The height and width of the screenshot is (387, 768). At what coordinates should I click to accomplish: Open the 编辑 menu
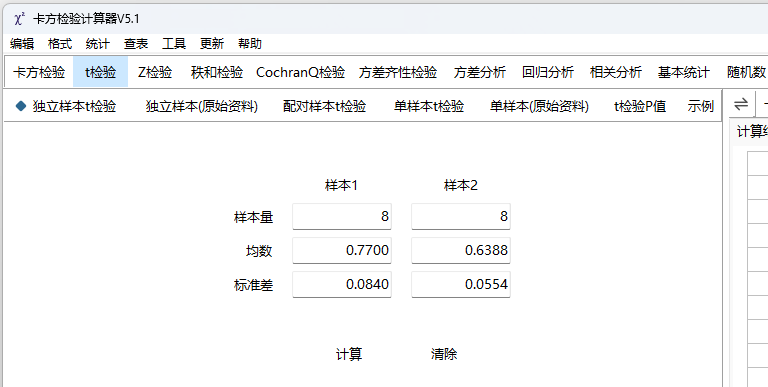[22, 44]
